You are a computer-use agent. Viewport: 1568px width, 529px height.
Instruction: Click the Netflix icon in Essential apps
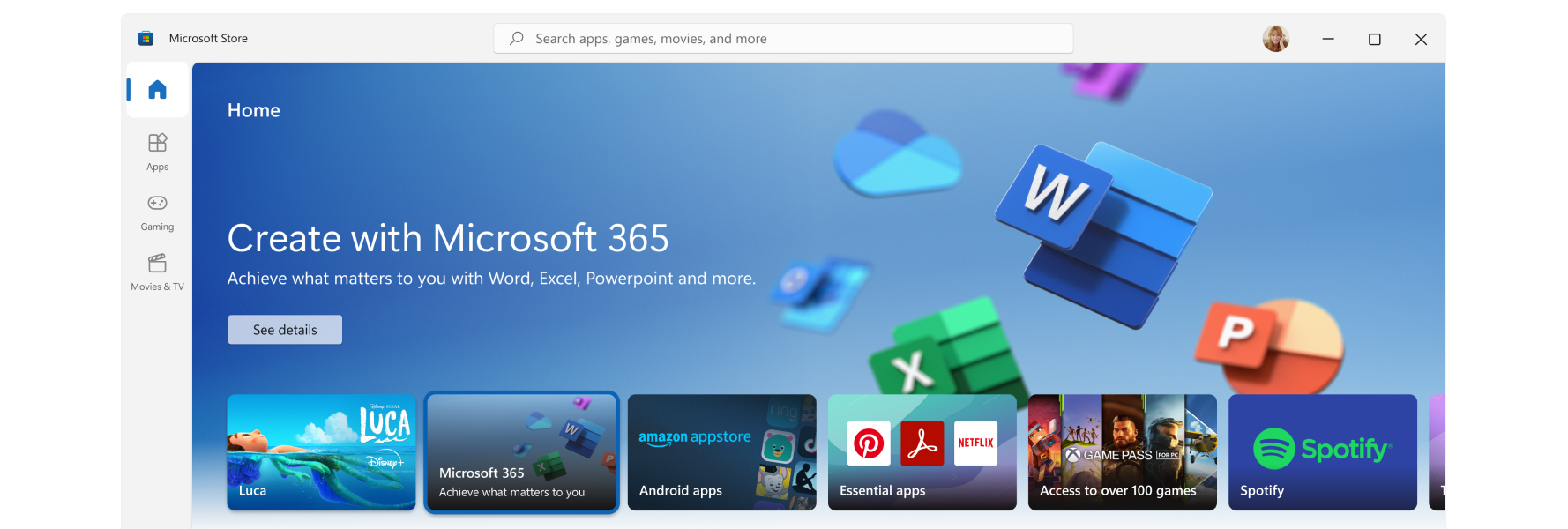[975, 443]
